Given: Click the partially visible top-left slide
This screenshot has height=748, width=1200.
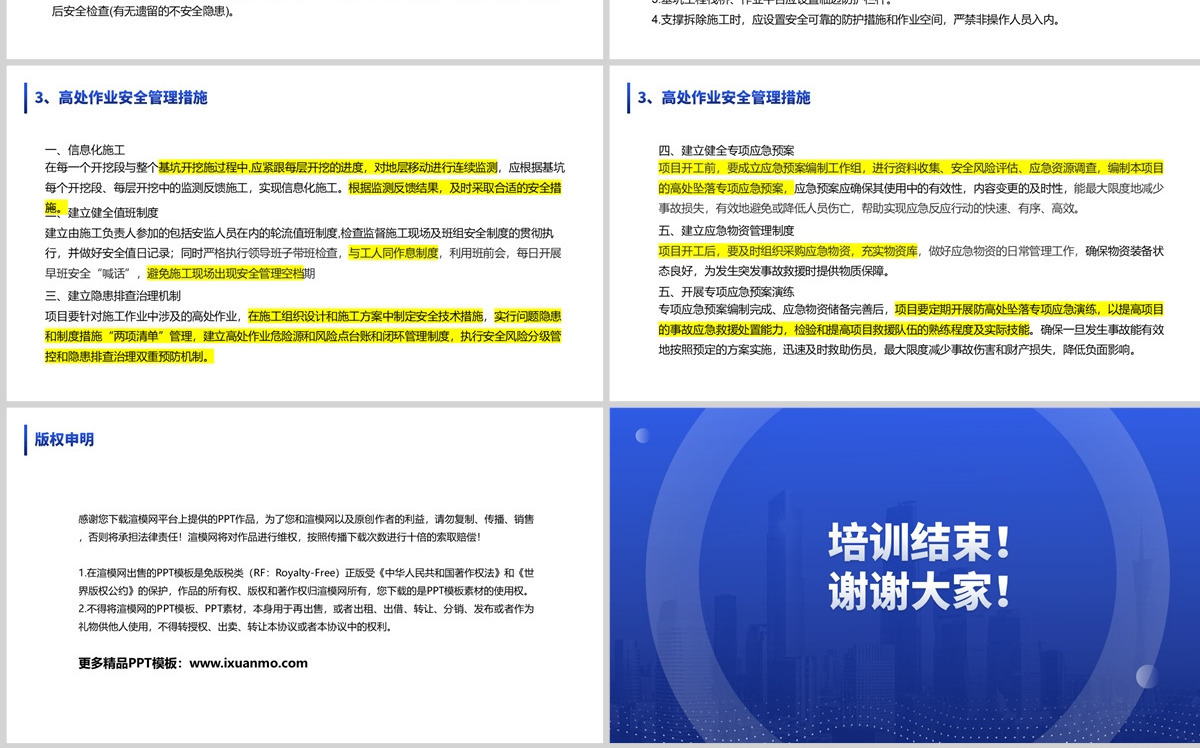Looking at the screenshot, I should (304, 29).
